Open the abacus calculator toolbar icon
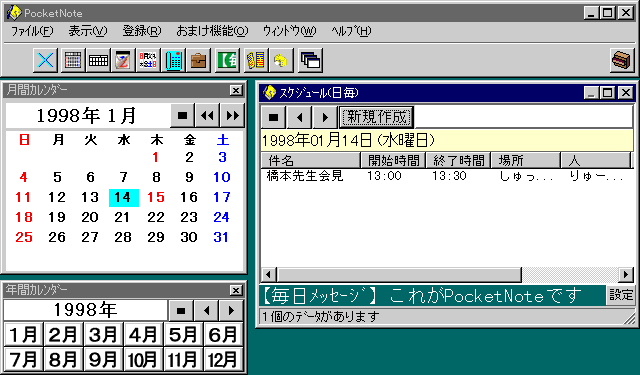 coord(256,60)
